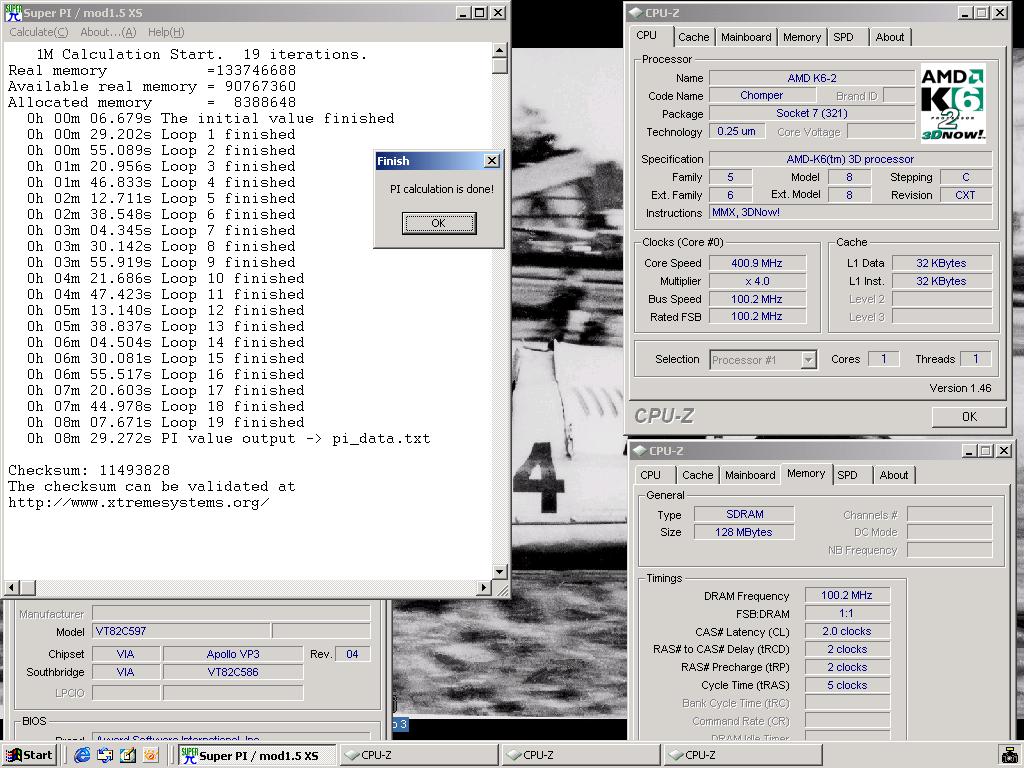Switch to Super PI taskbar button
This screenshot has width=1024, height=768.
(257, 755)
